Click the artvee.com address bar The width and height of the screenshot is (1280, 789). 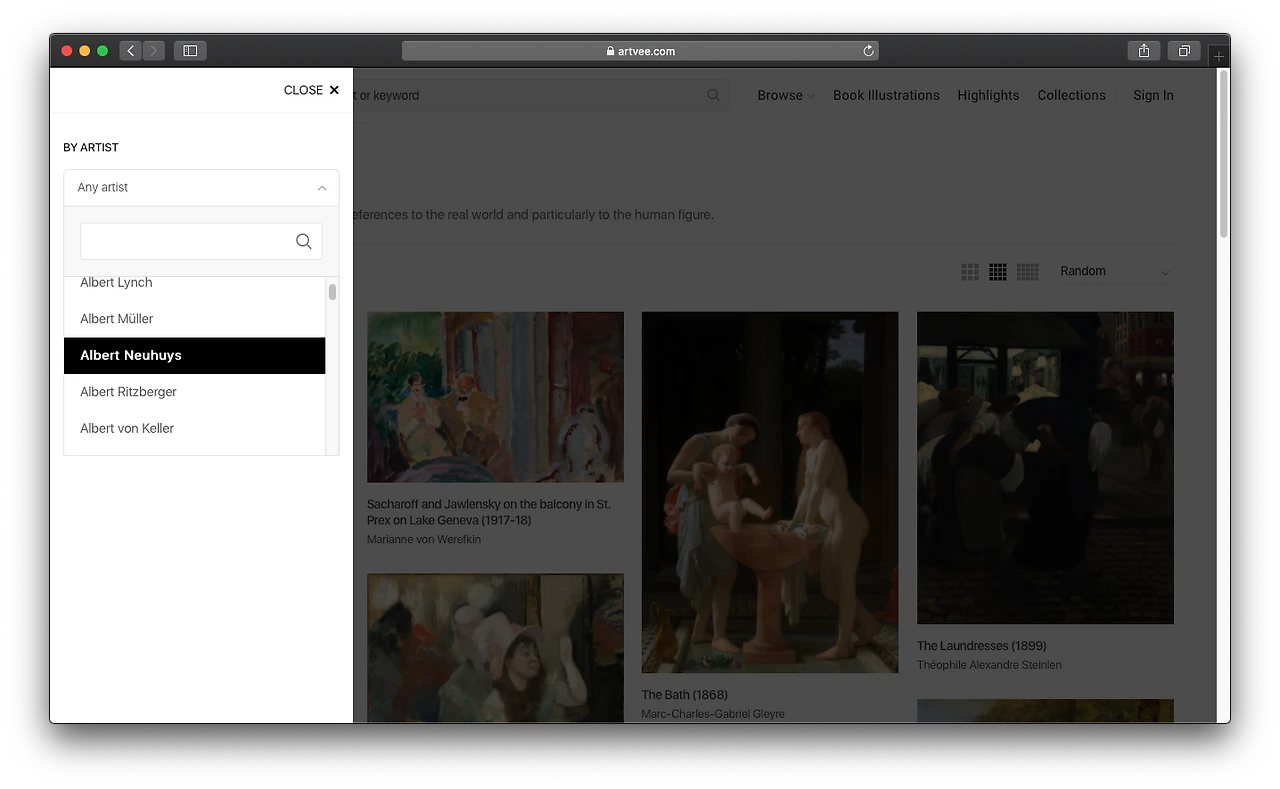pyautogui.click(x=640, y=51)
